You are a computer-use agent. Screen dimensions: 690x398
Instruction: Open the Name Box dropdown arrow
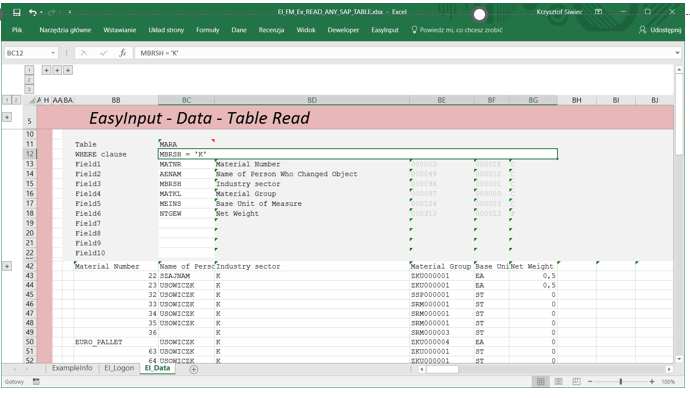(x=53, y=53)
